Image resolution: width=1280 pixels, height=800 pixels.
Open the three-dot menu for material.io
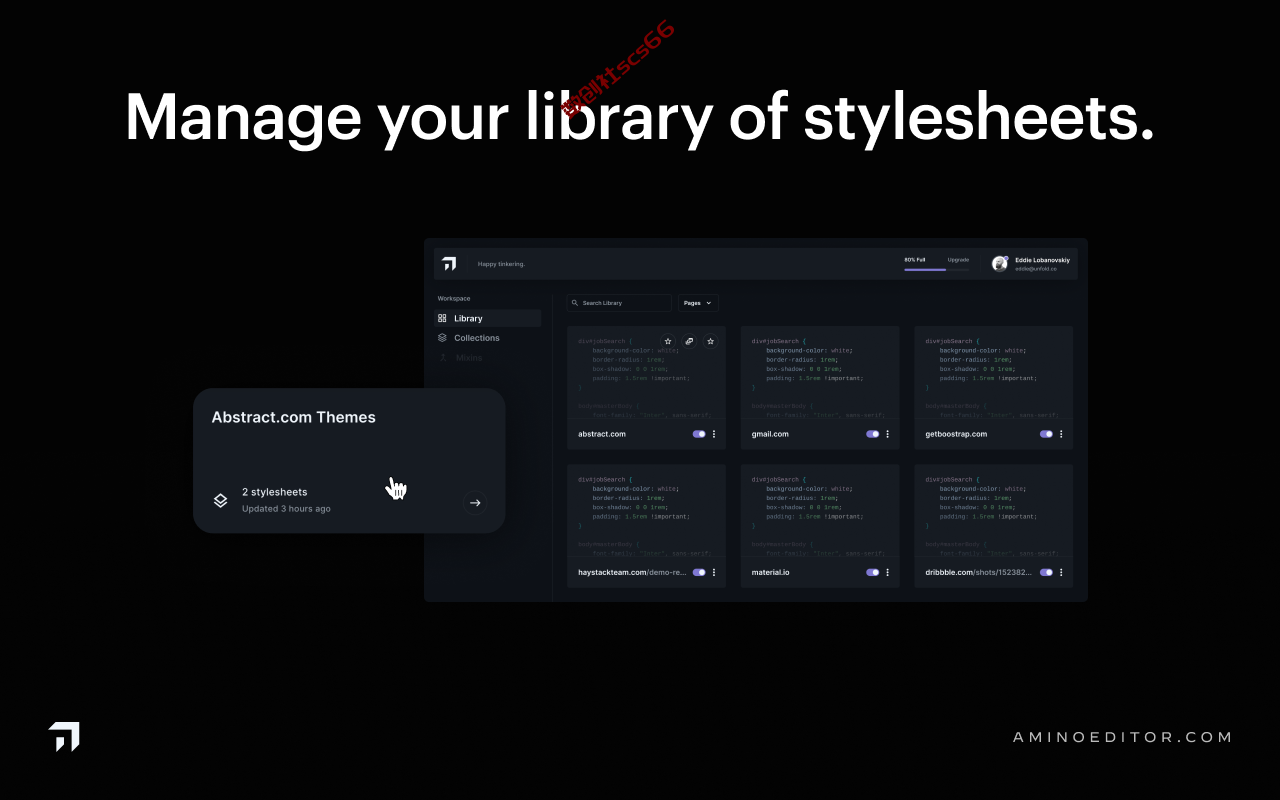[887, 572]
